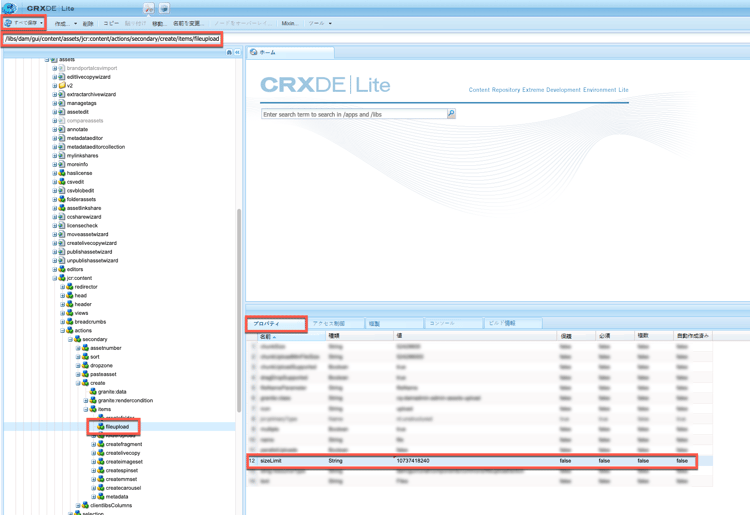The width and height of the screenshot is (750, 515).
Task: Select the ホーム home tab
Action: [290, 52]
